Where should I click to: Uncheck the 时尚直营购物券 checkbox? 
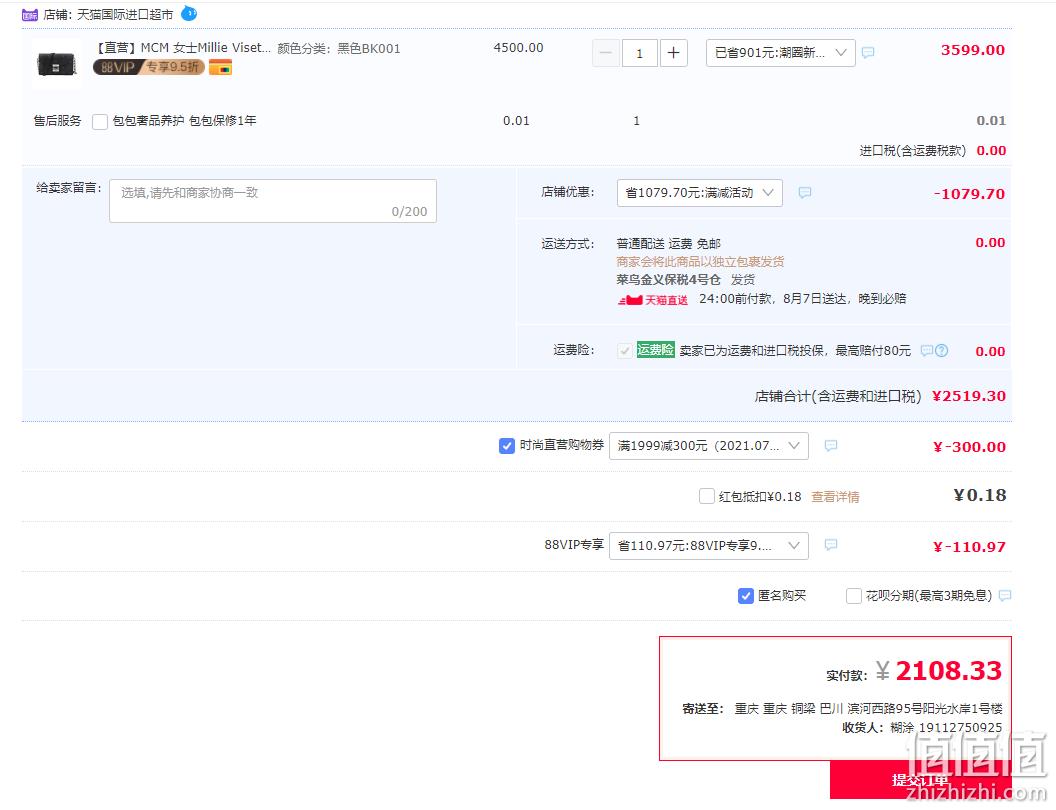507,446
